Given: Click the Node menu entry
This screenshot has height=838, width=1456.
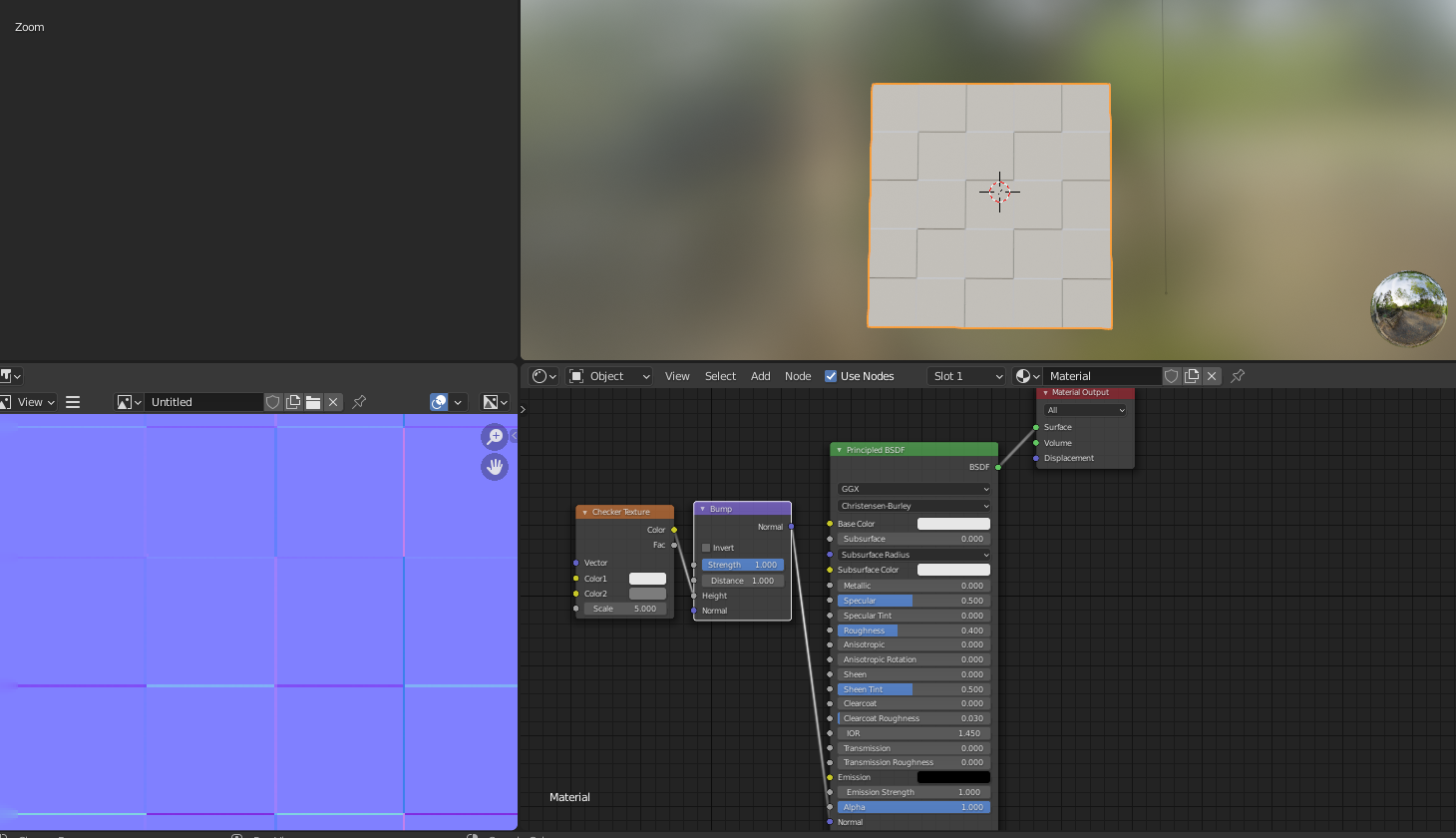Looking at the screenshot, I should point(798,376).
